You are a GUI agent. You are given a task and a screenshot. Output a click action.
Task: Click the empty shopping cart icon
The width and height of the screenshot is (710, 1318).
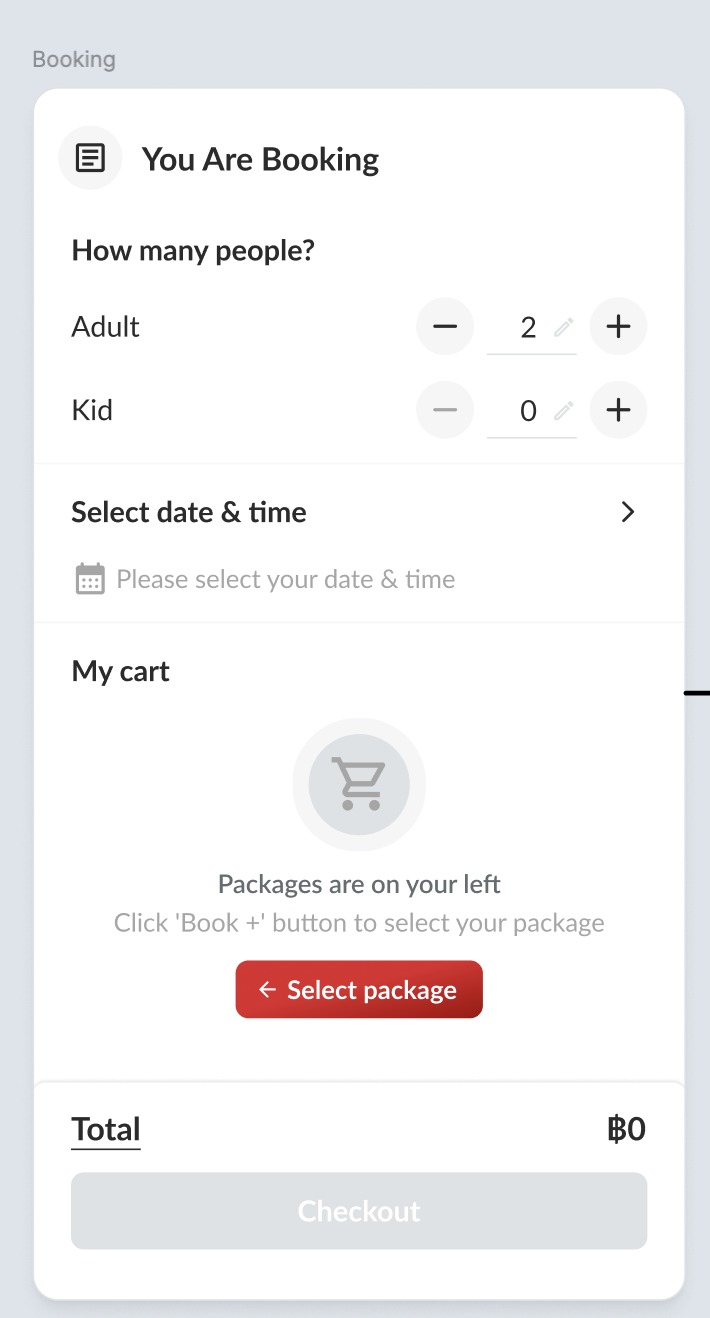tap(359, 784)
